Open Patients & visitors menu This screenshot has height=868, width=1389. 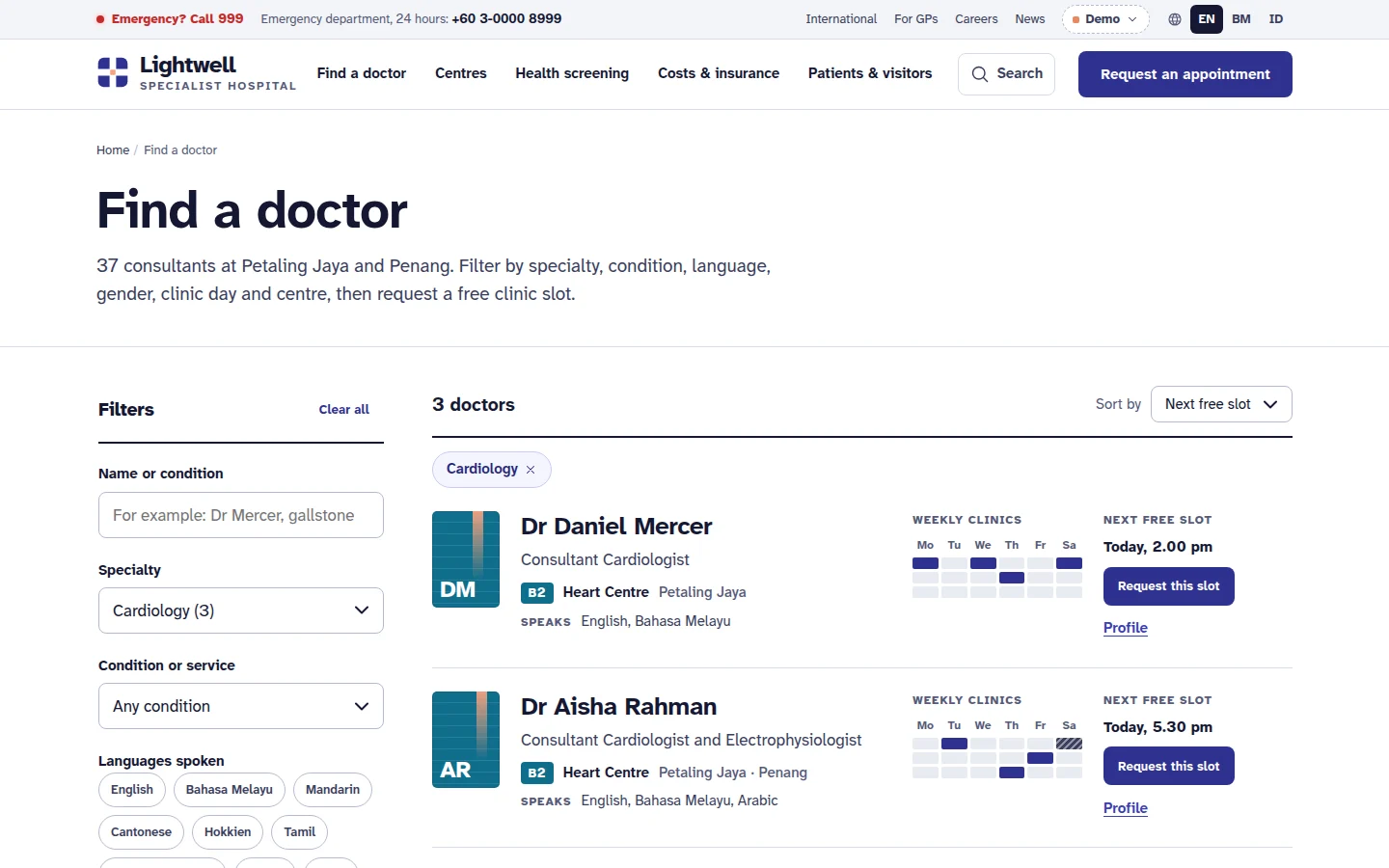coord(870,73)
